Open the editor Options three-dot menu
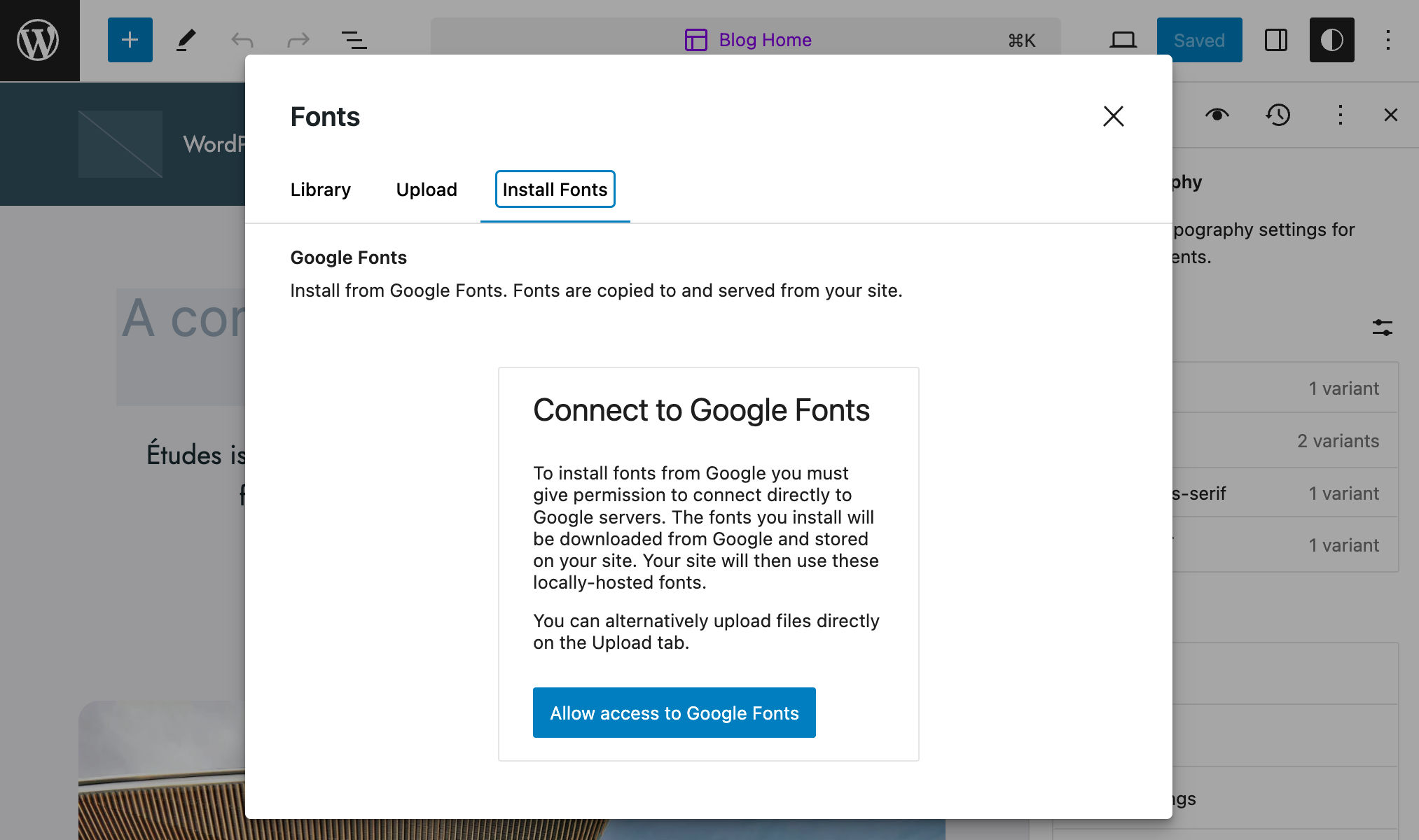 (x=1389, y=41)
